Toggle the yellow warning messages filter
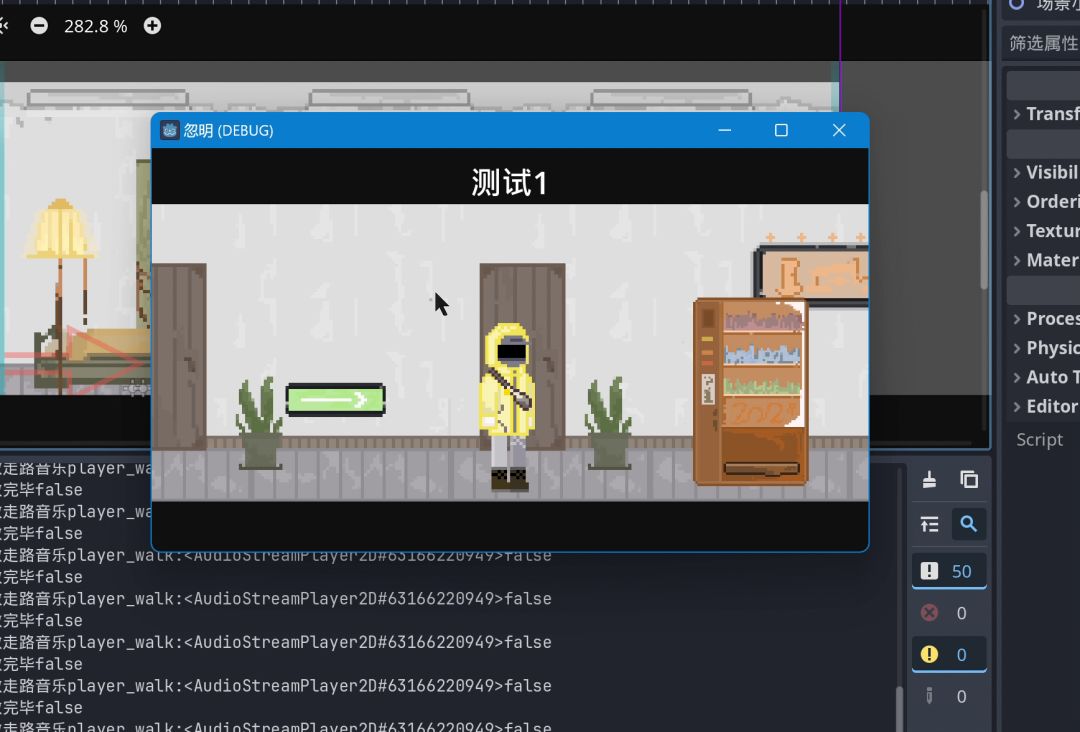Screen dimensions: 1080x732 (948, 654)
